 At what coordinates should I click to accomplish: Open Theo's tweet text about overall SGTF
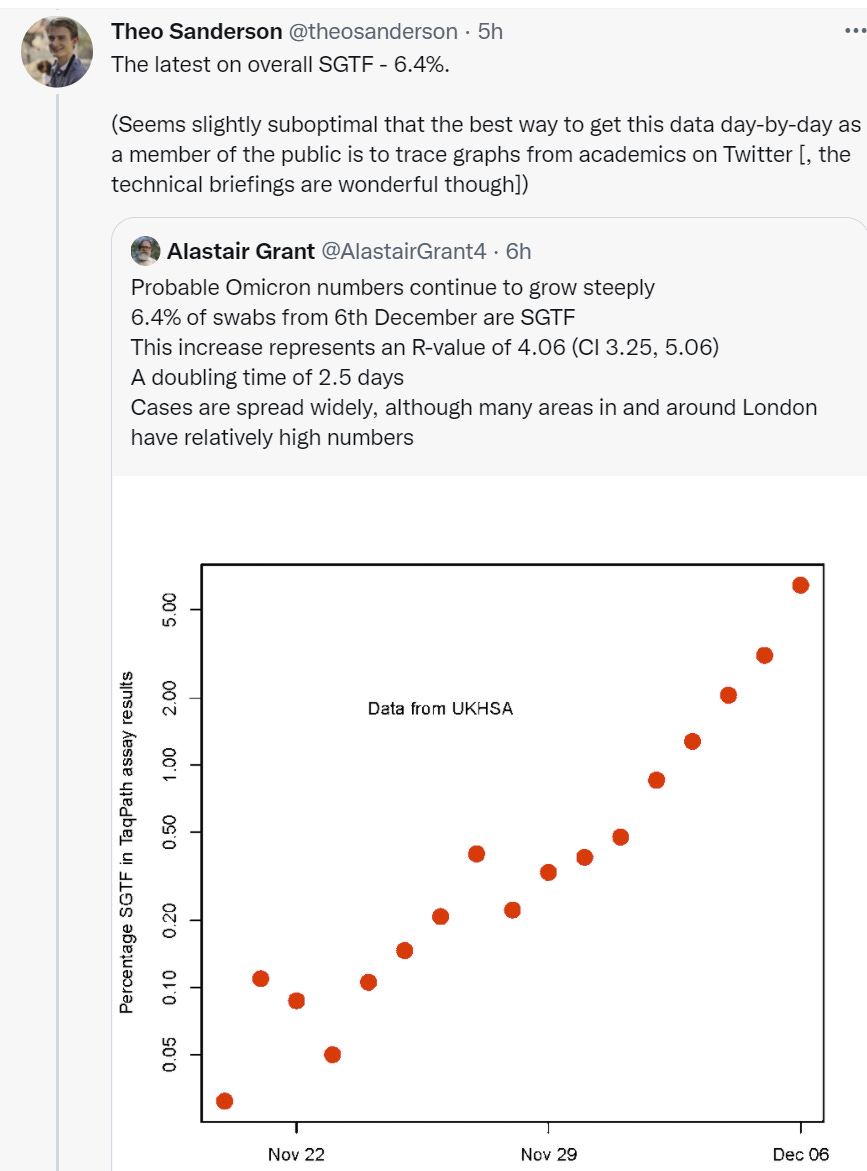coord(486,124)
